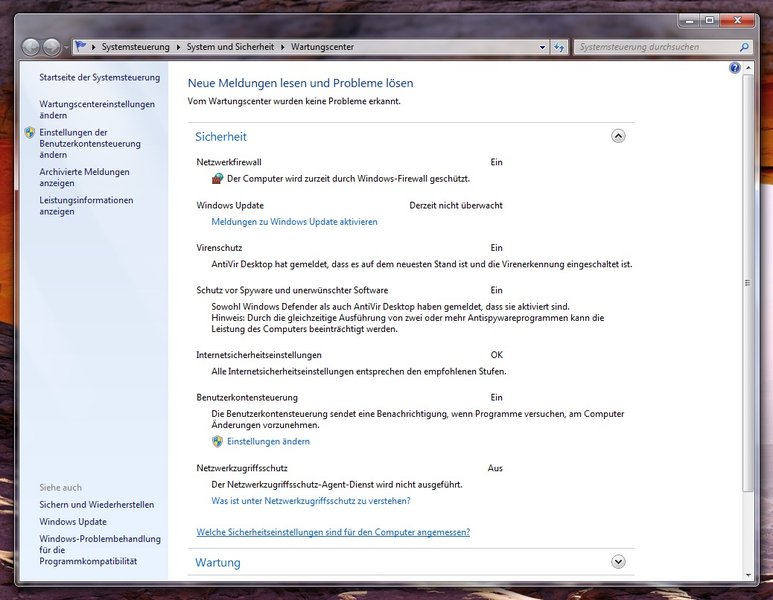Open Einstellungen der Benutzerkontensteuerung ändern
This screenshot has width=773, height=600.
90,143
